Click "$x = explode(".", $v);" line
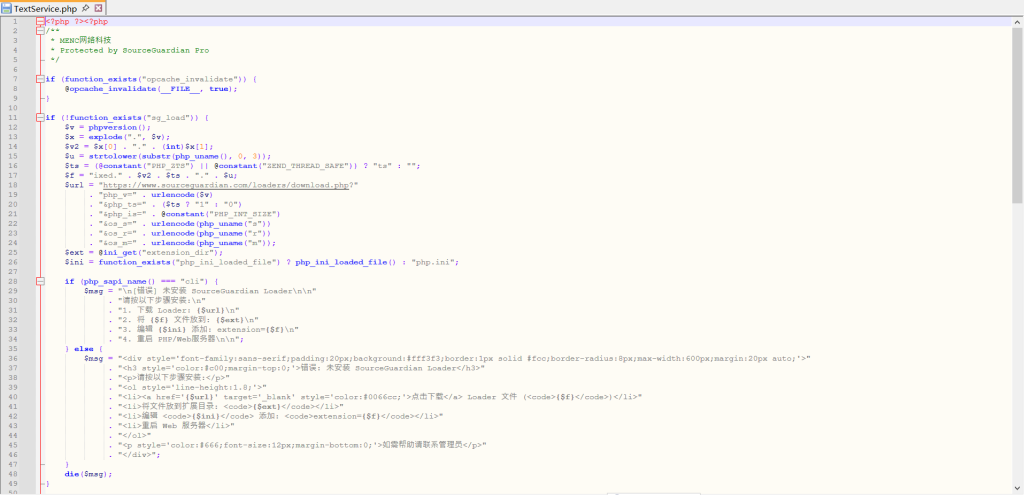1024x495 pixels. 117,136
